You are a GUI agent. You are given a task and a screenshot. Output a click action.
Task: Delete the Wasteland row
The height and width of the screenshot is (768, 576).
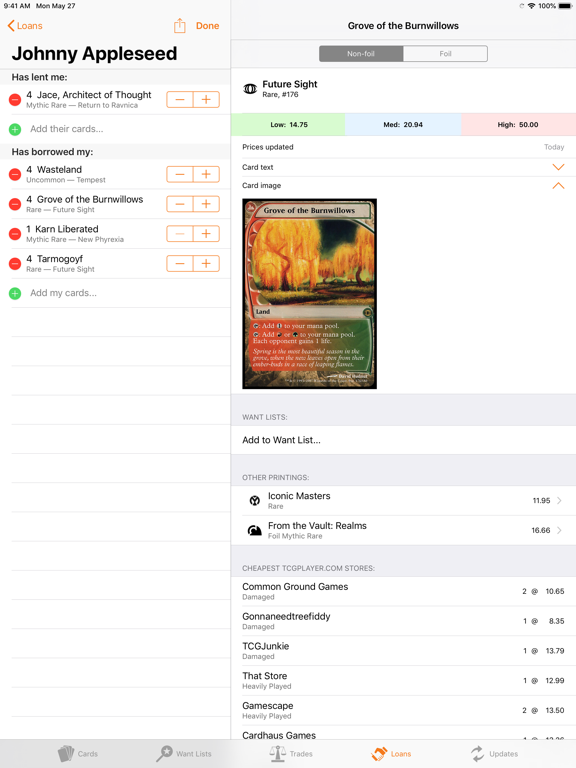[15, 174]
